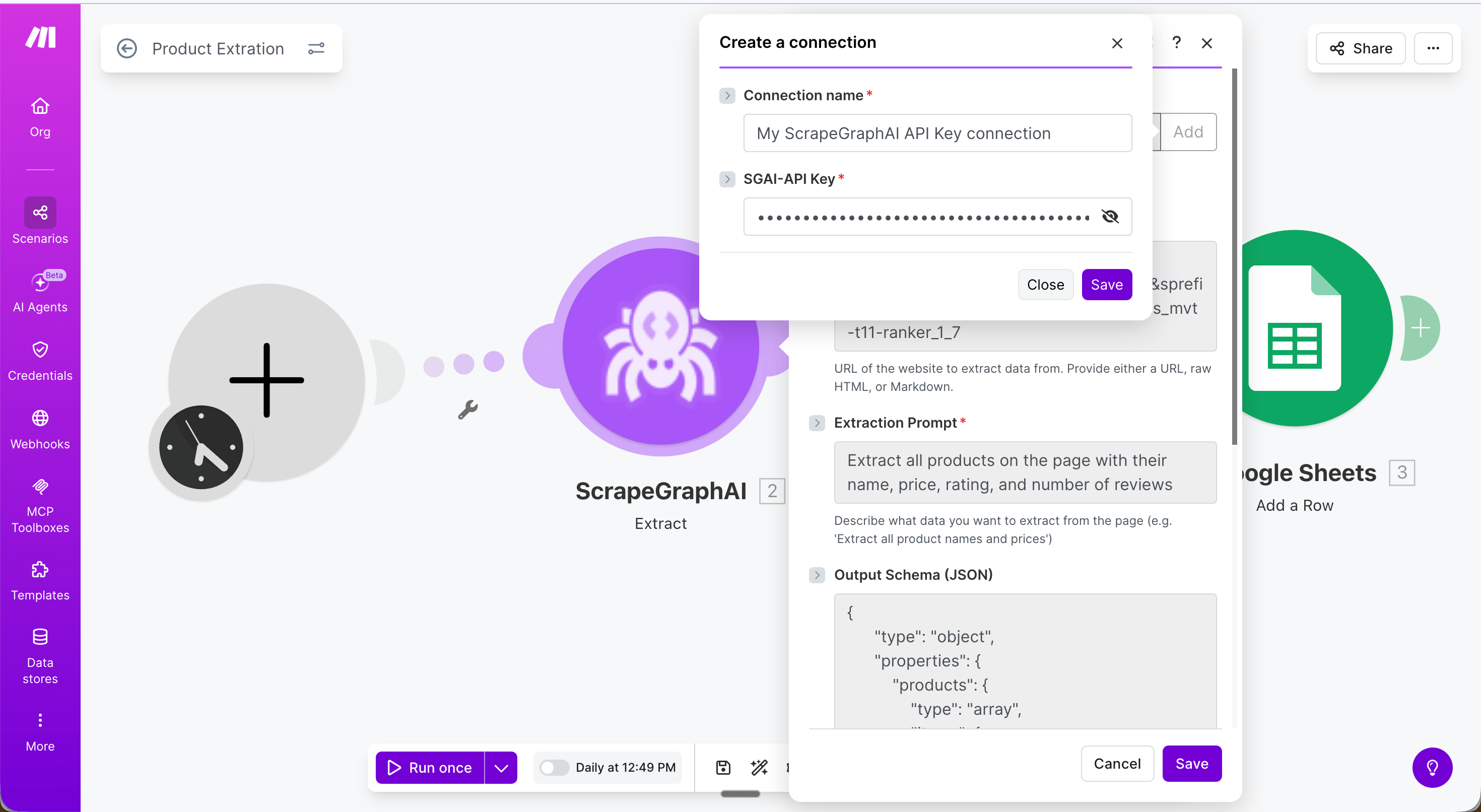Open the module help question mark
The width and height of the screenshot is (1481, 812).
tap(1176, 42)
